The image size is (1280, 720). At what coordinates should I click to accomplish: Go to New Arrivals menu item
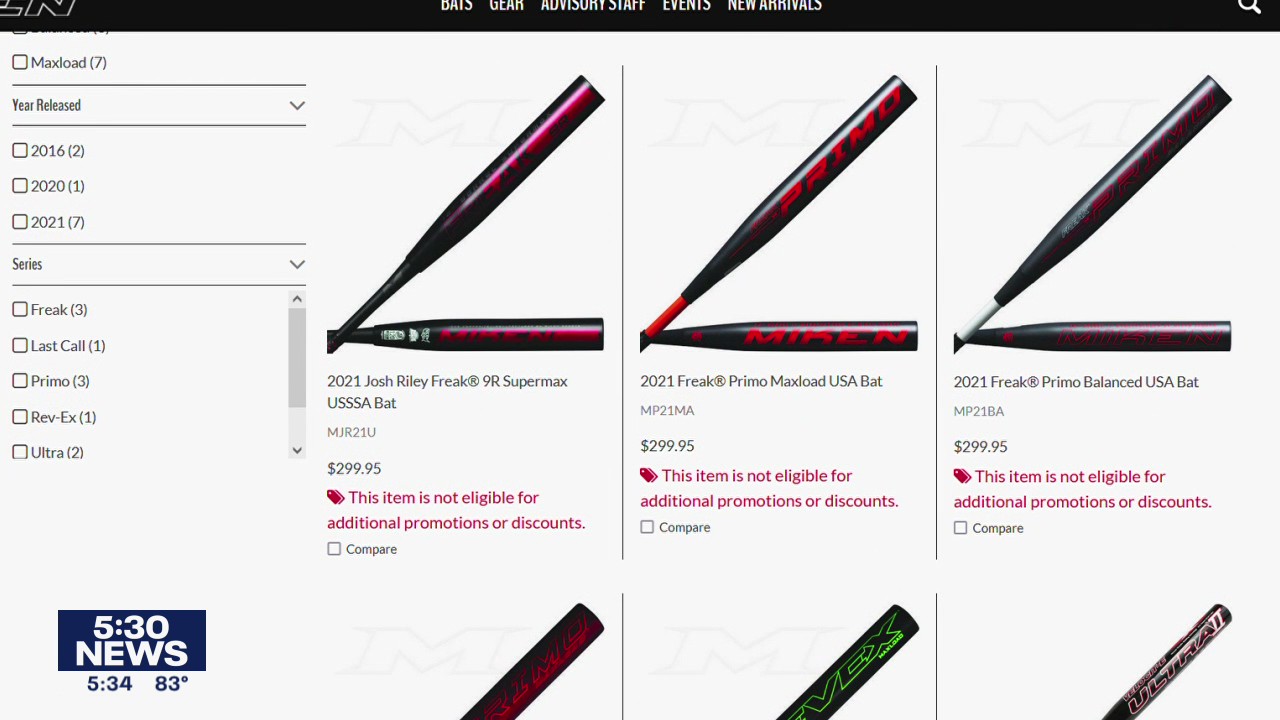(x=774, y=6)
